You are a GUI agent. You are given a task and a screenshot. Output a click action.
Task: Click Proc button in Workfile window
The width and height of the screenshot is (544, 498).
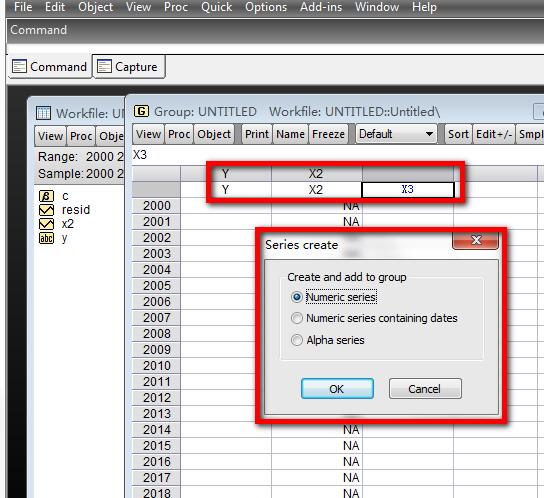tap(81, 136)
